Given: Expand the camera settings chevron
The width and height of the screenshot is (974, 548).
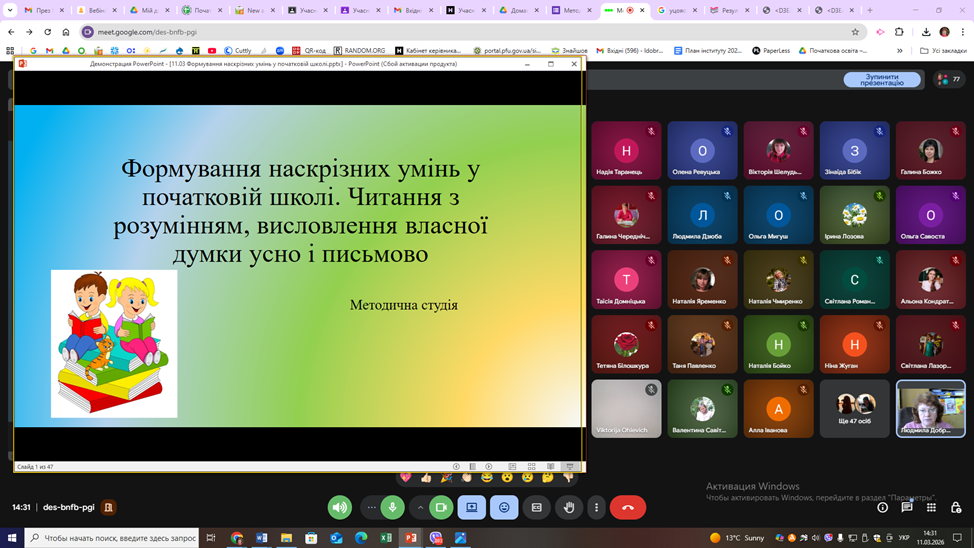Looking at the screenshot, I should tap(420, 508).
